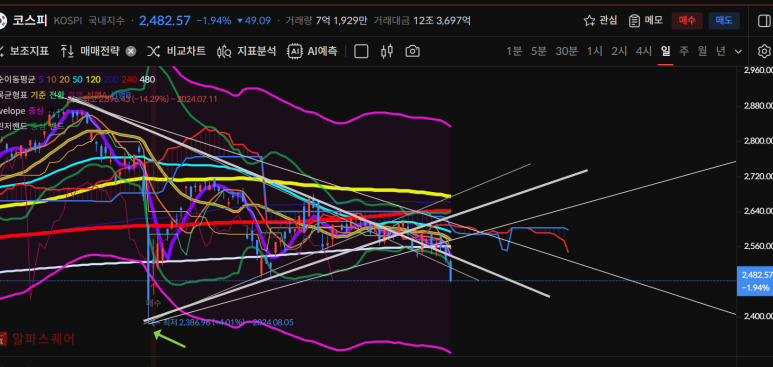Select the 년 yearly timeframe

[x=721, y=51]
